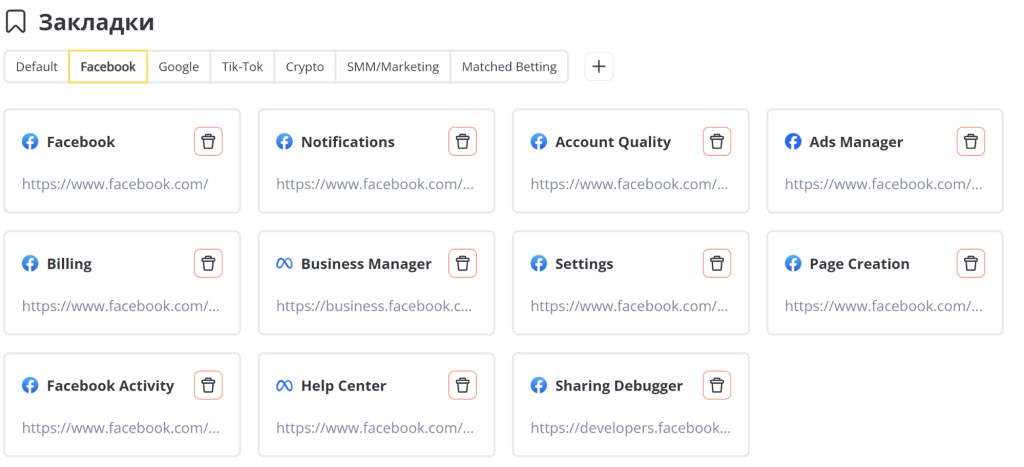Click the Help Center title

(x=344, y=386)
